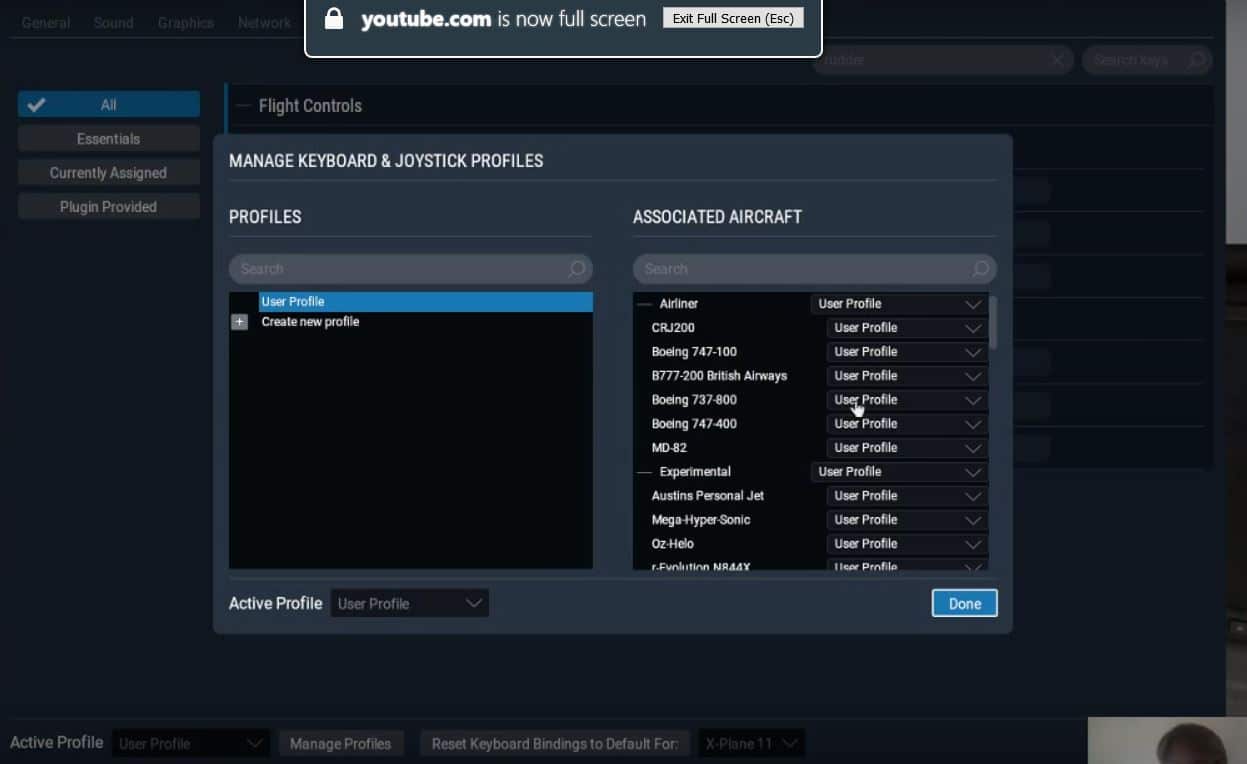The width and height of the screenshot is (1247, 764).
Task: Open the MD-82 profile dropdown
Action: click(907, 448)
